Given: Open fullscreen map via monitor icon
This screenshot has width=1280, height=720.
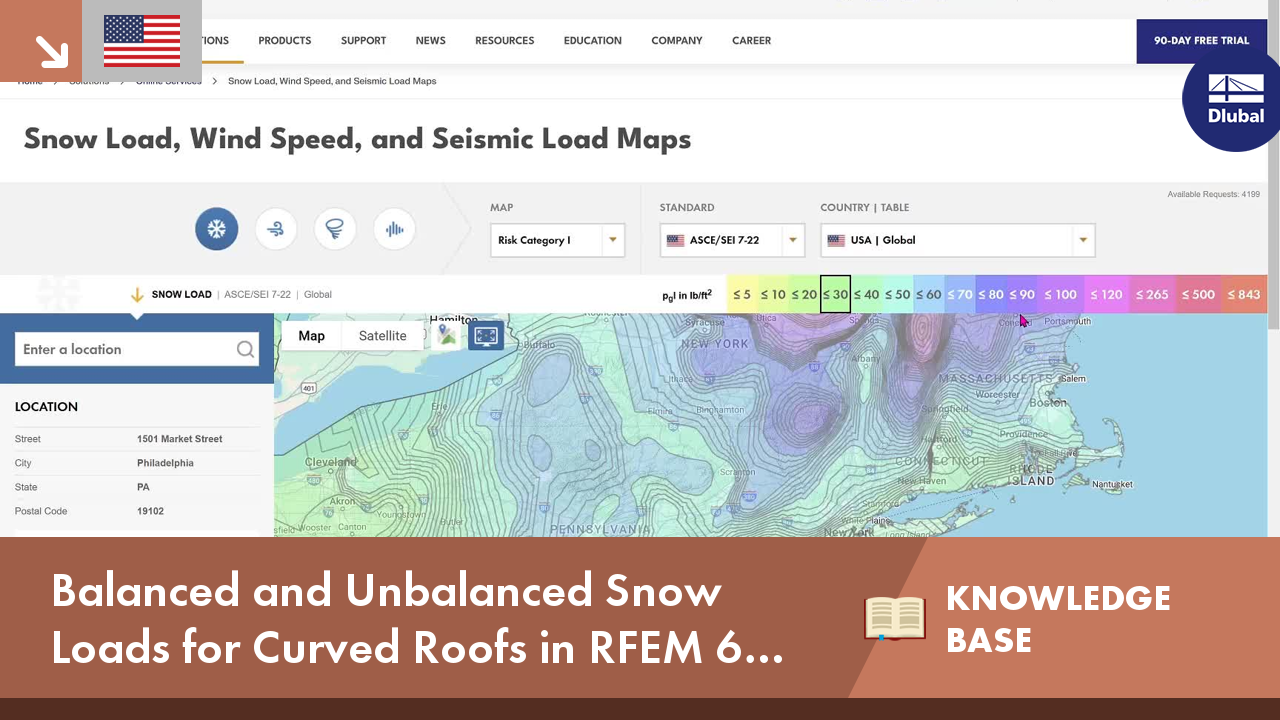Looking at the screenshot, I should 486,336.
